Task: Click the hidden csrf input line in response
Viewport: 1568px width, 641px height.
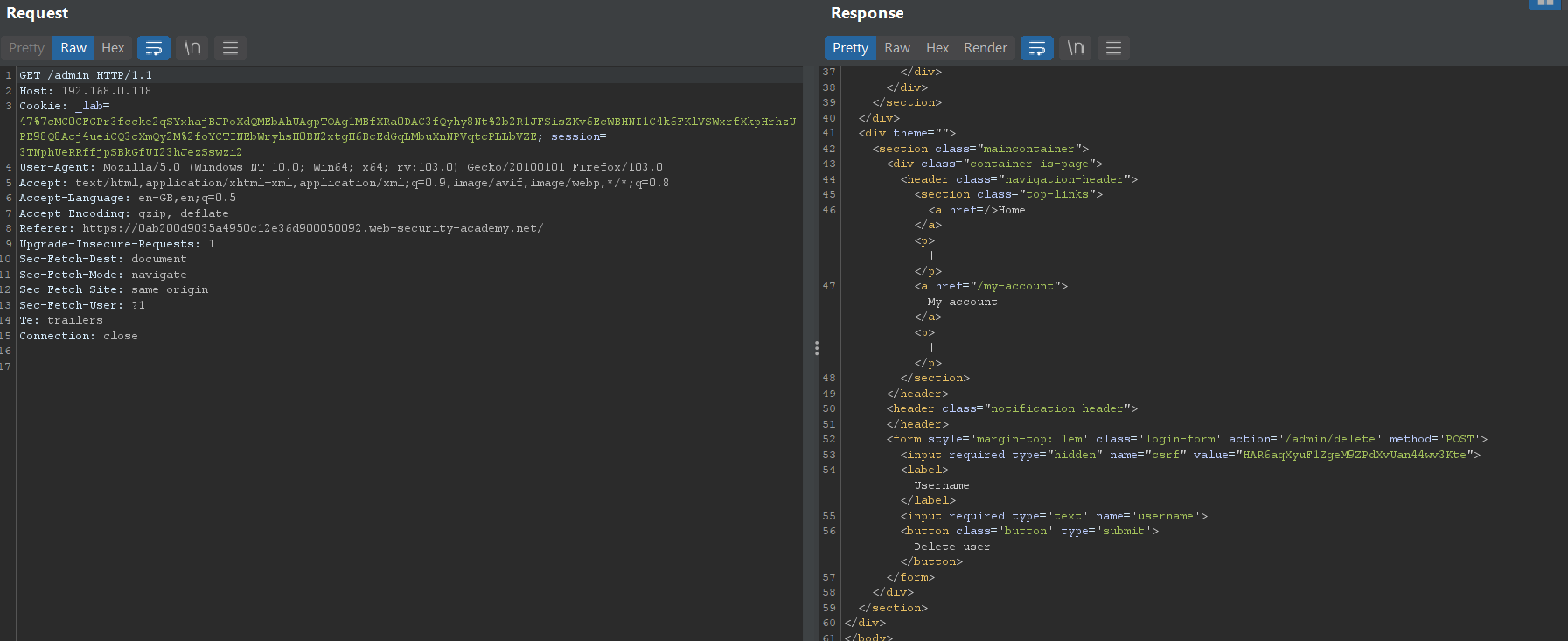Action: click(1190, 455)
